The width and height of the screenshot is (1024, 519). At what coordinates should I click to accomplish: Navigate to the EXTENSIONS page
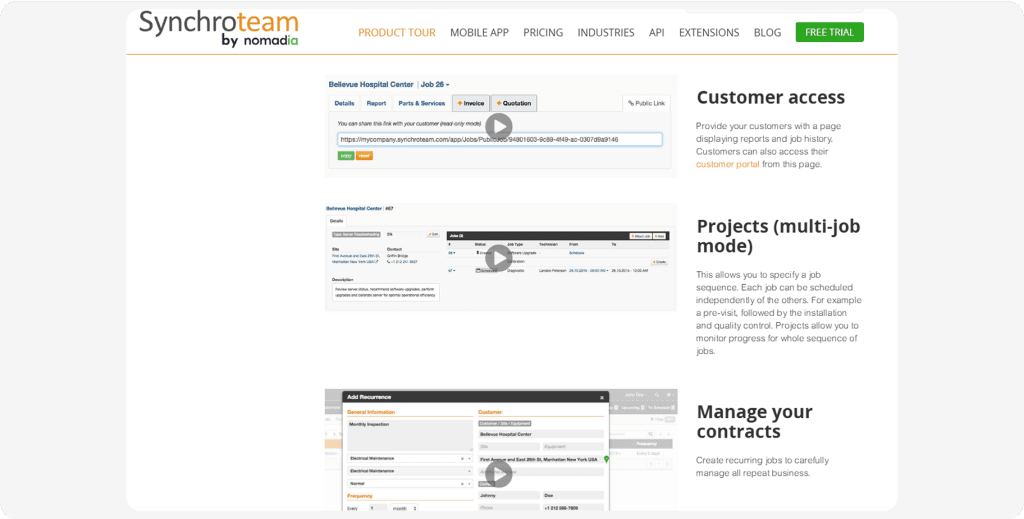coord(709,32)
